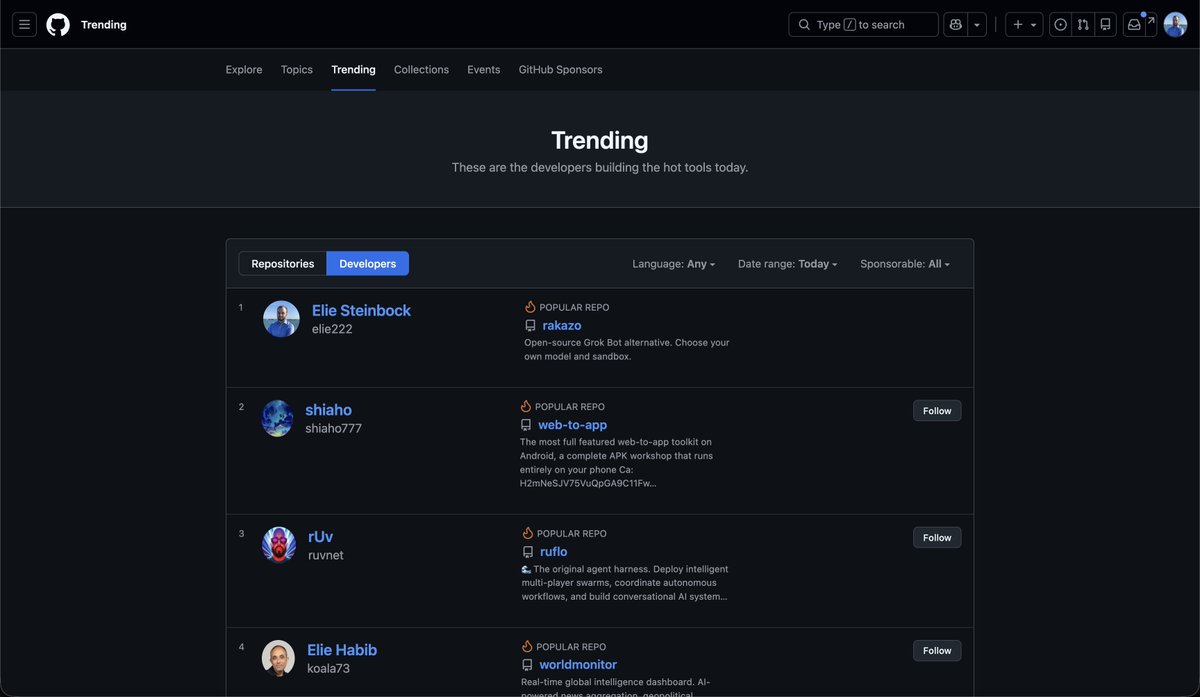This screenshot has height=697, width=1200.
Task: Select the Developers trending view
Action: pyautogui.click(x=368, y=264)
